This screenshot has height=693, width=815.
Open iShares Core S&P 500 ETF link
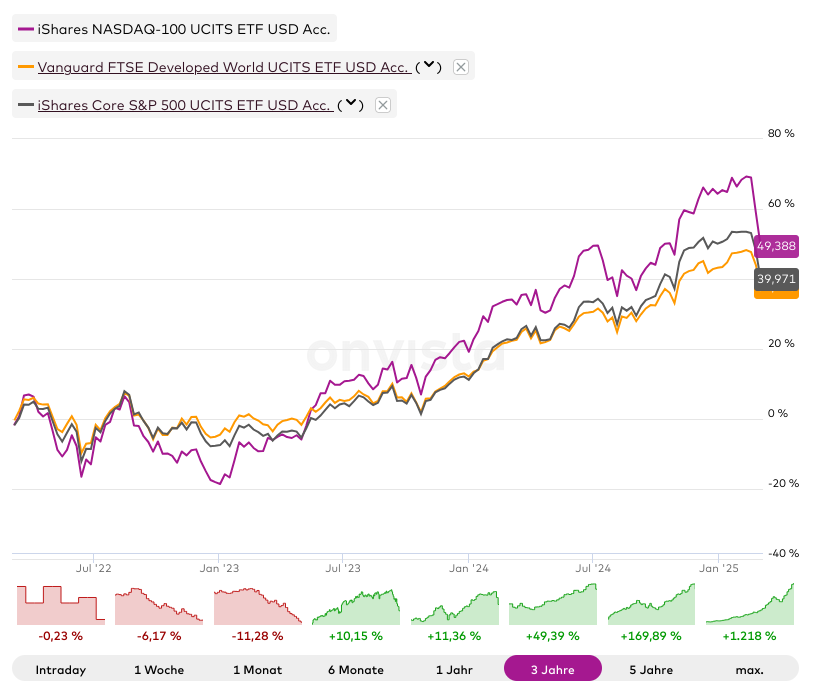[184, 105]
